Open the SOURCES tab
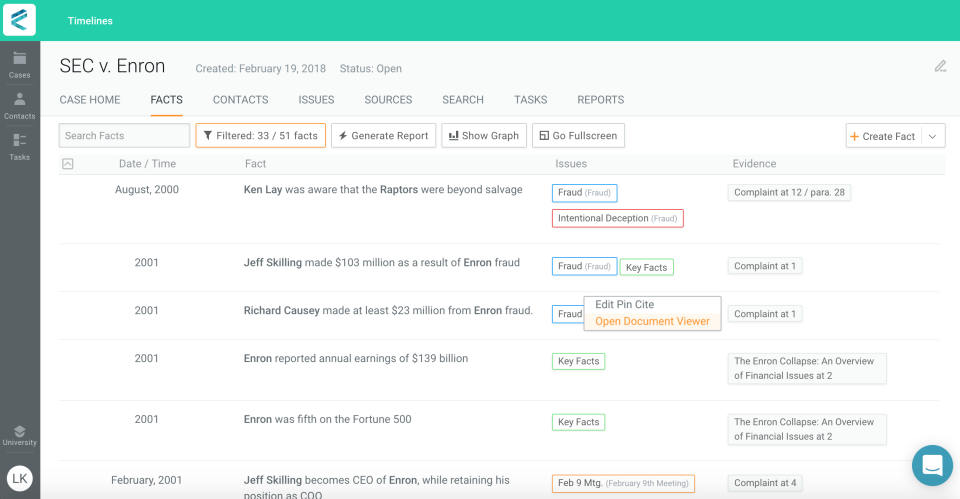The height and width of the screenshot is (499, 960). (x=388, y=100)
